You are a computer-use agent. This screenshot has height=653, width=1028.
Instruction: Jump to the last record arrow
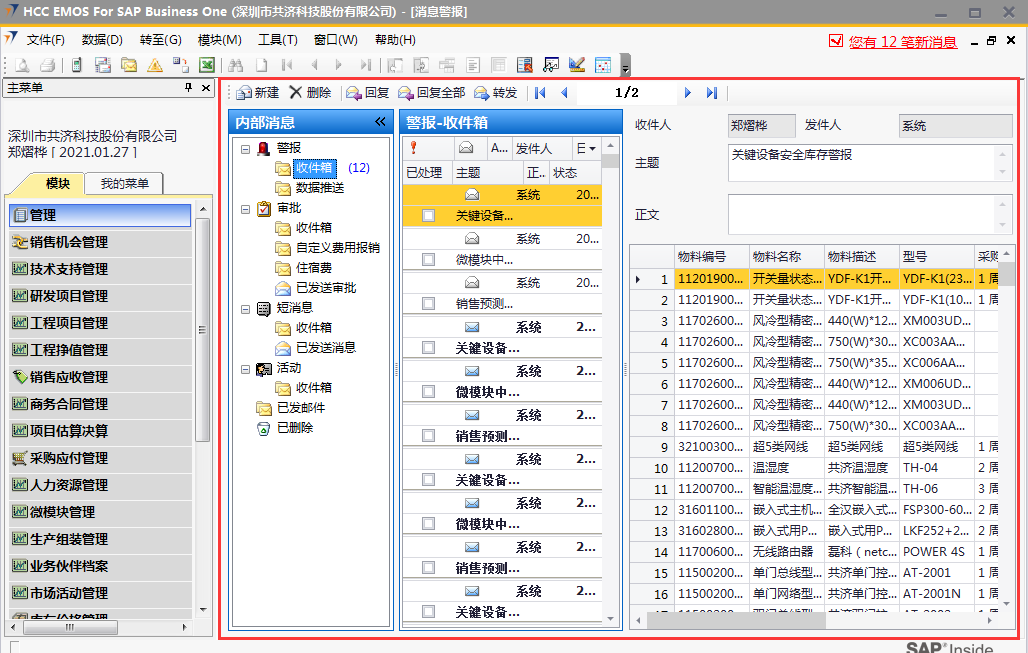[x=712, y=93]
